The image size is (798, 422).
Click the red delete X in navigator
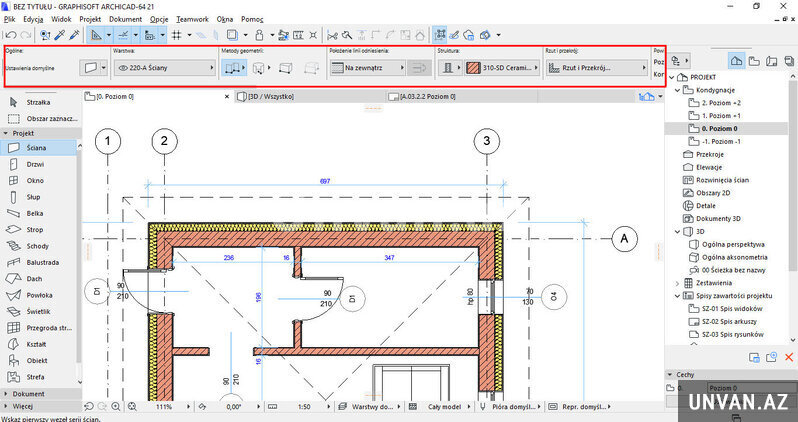tap(789, 357)
